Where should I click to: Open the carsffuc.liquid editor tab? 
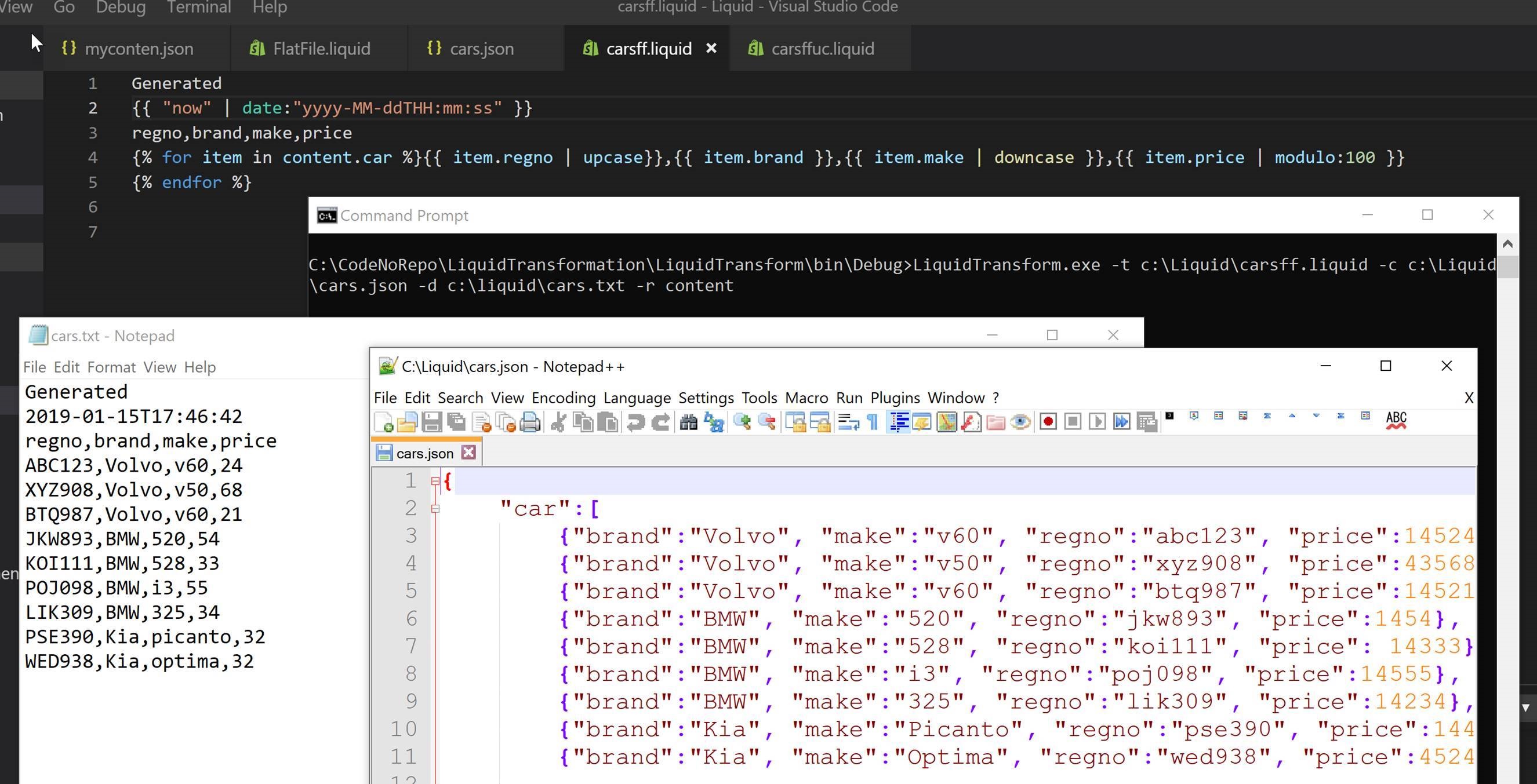[822, 48]
